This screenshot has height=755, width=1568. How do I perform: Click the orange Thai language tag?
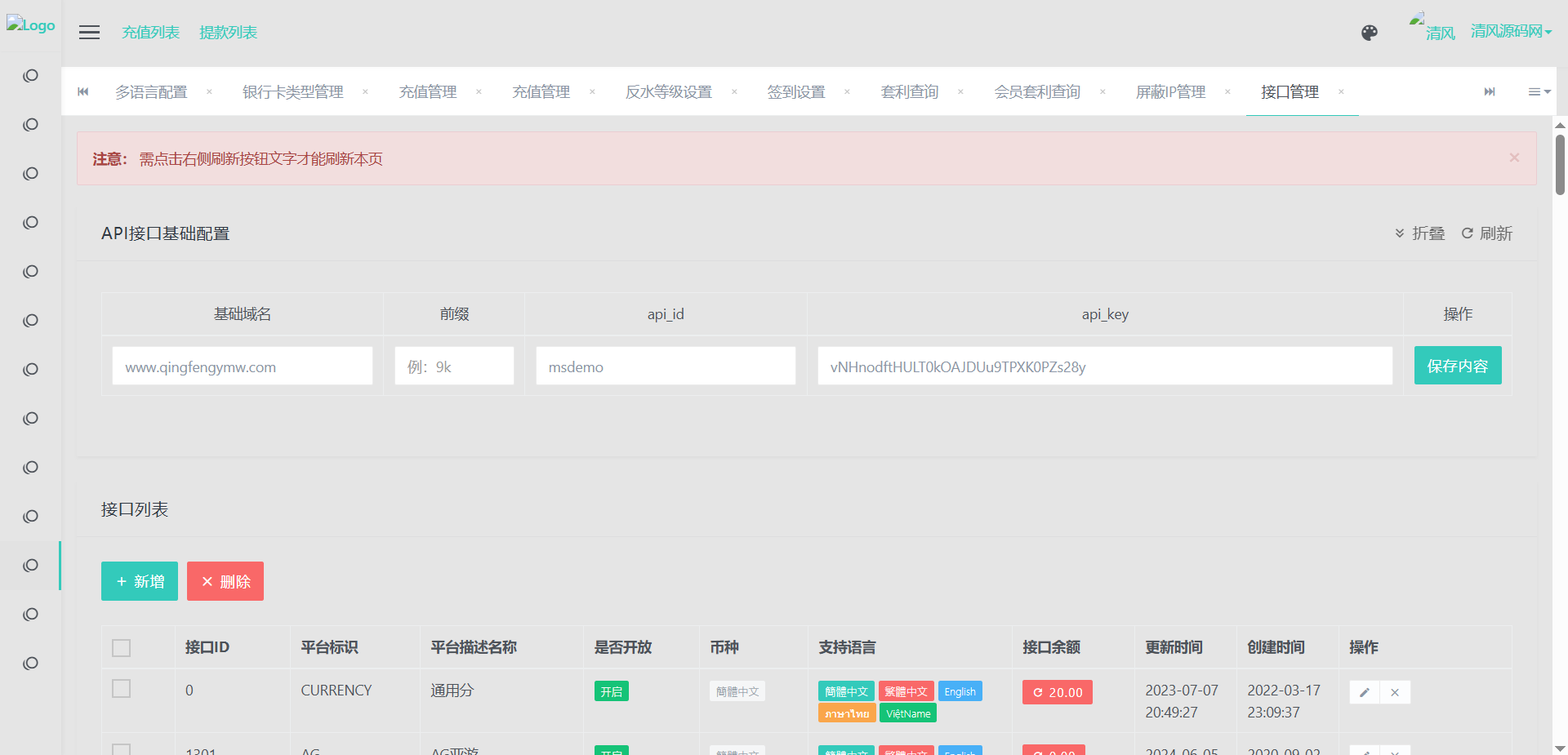[x=847, y=713]
